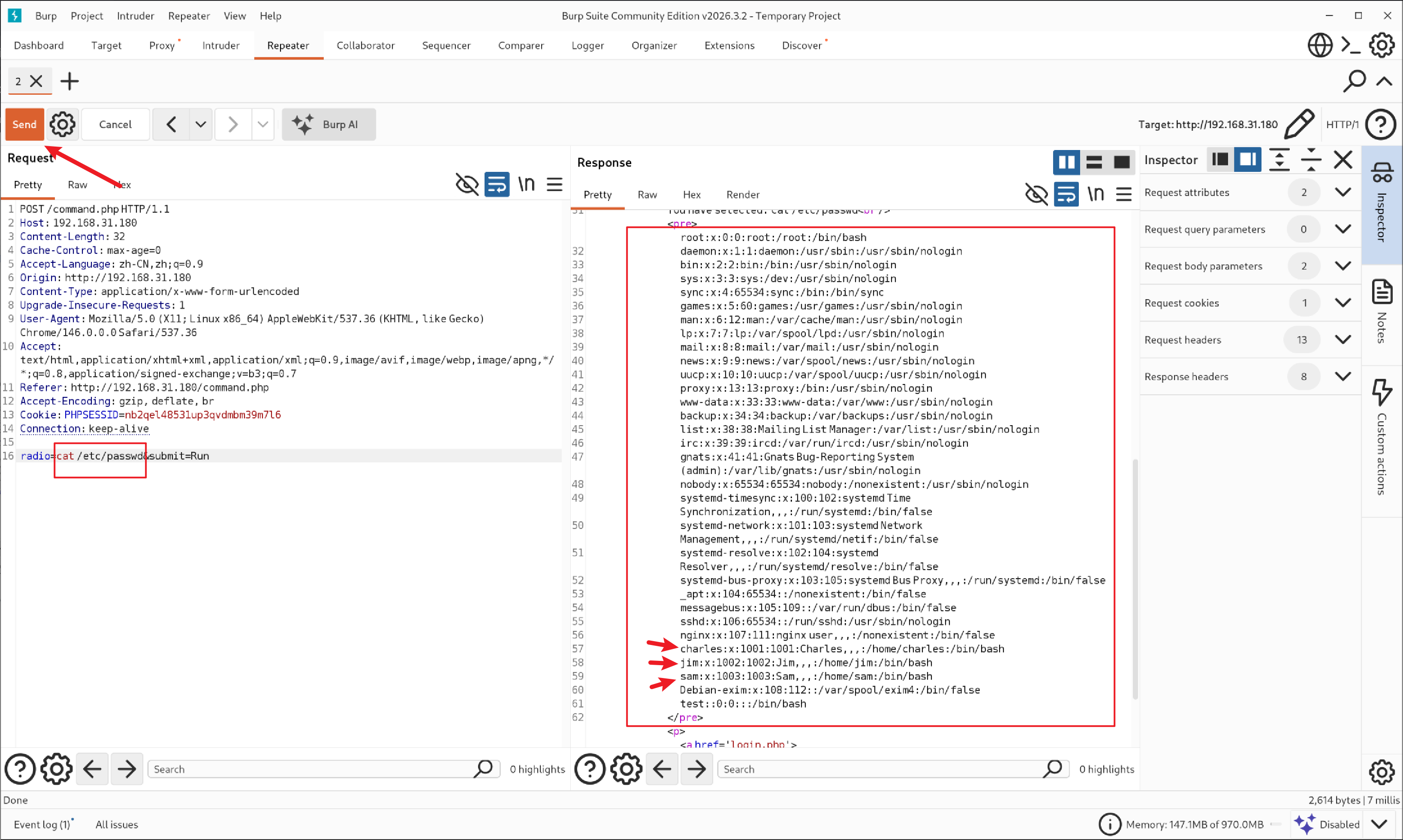Expand the Request body parameters section
1403x840 pixels.
pyautogui.click(x=1343, y=266)
